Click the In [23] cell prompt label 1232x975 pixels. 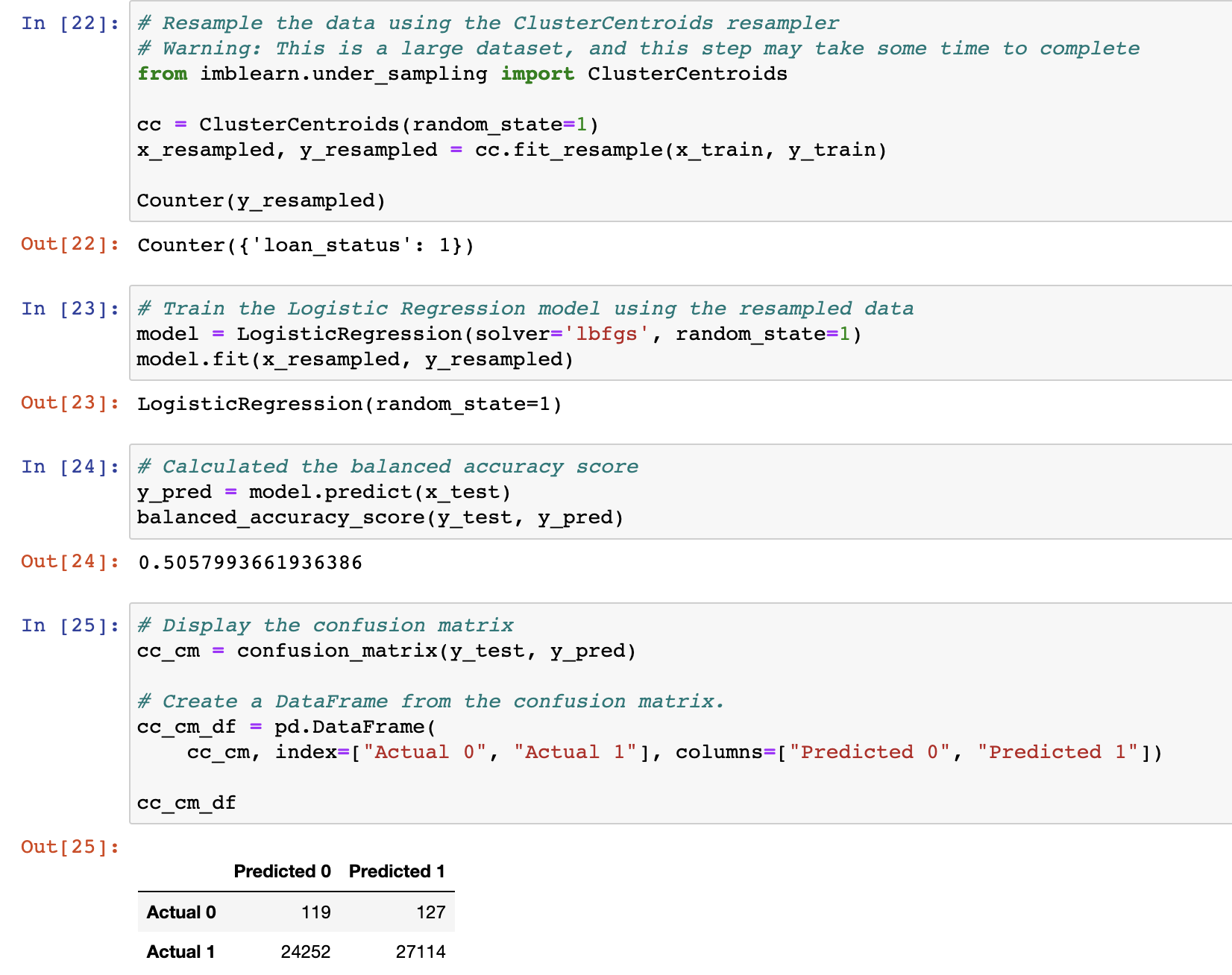(70, 309)
